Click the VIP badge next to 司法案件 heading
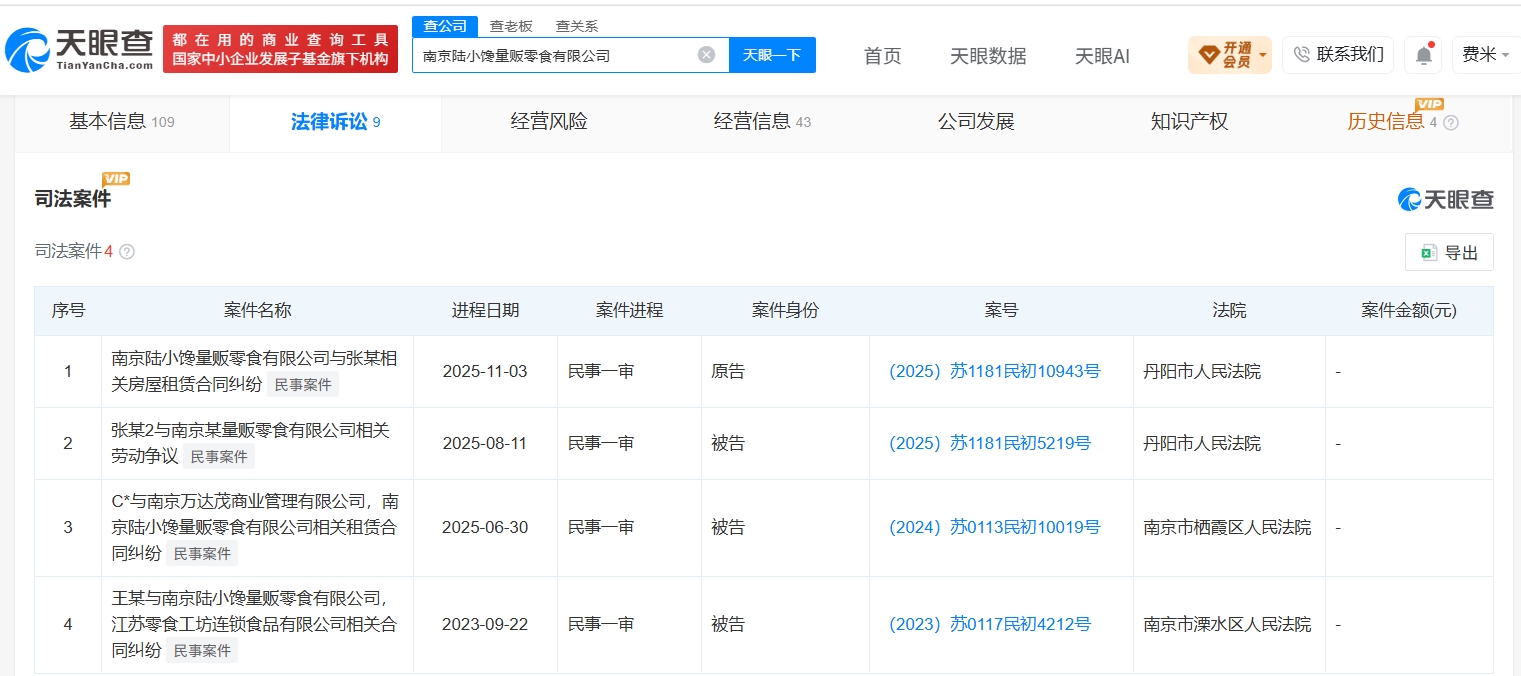 (x=116, y=179)
